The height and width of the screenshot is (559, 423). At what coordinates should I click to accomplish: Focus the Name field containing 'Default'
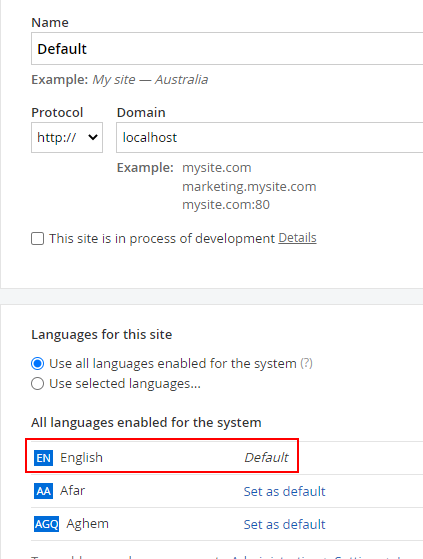pyautogui.click(x=227, y=48)
